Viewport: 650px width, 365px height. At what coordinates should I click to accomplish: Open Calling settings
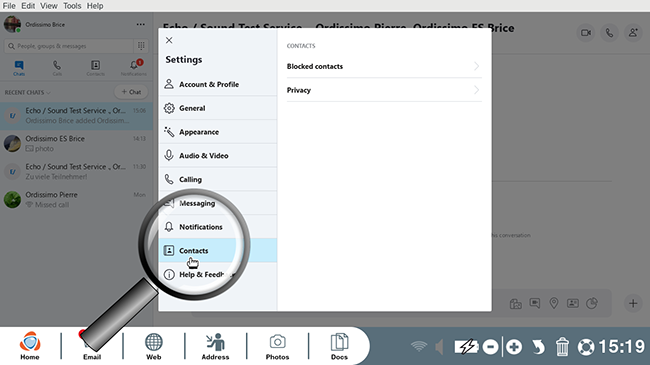pyautogui.click(x=218, y=180)
